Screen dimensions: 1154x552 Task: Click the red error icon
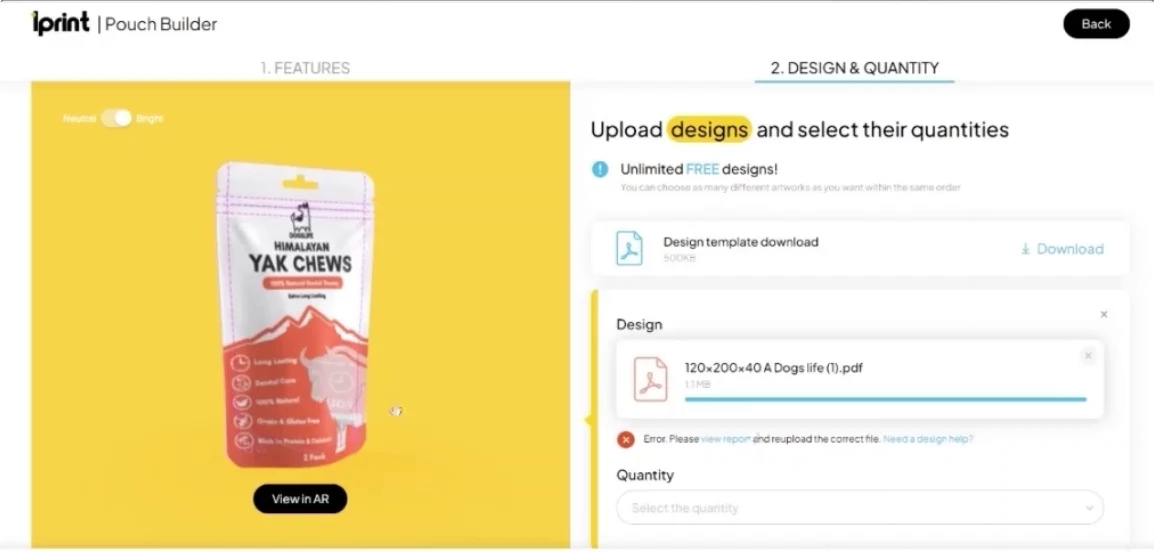(626, 439)
